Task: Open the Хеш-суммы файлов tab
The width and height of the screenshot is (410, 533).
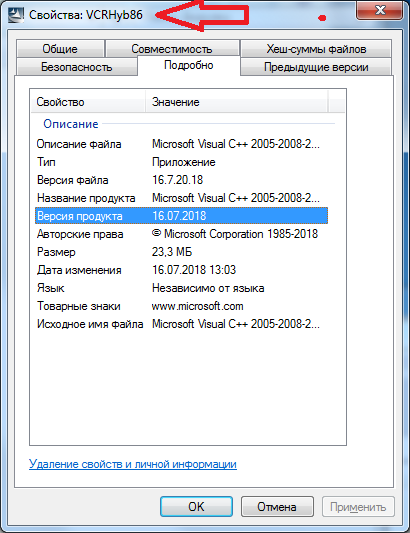Action: 316,49
